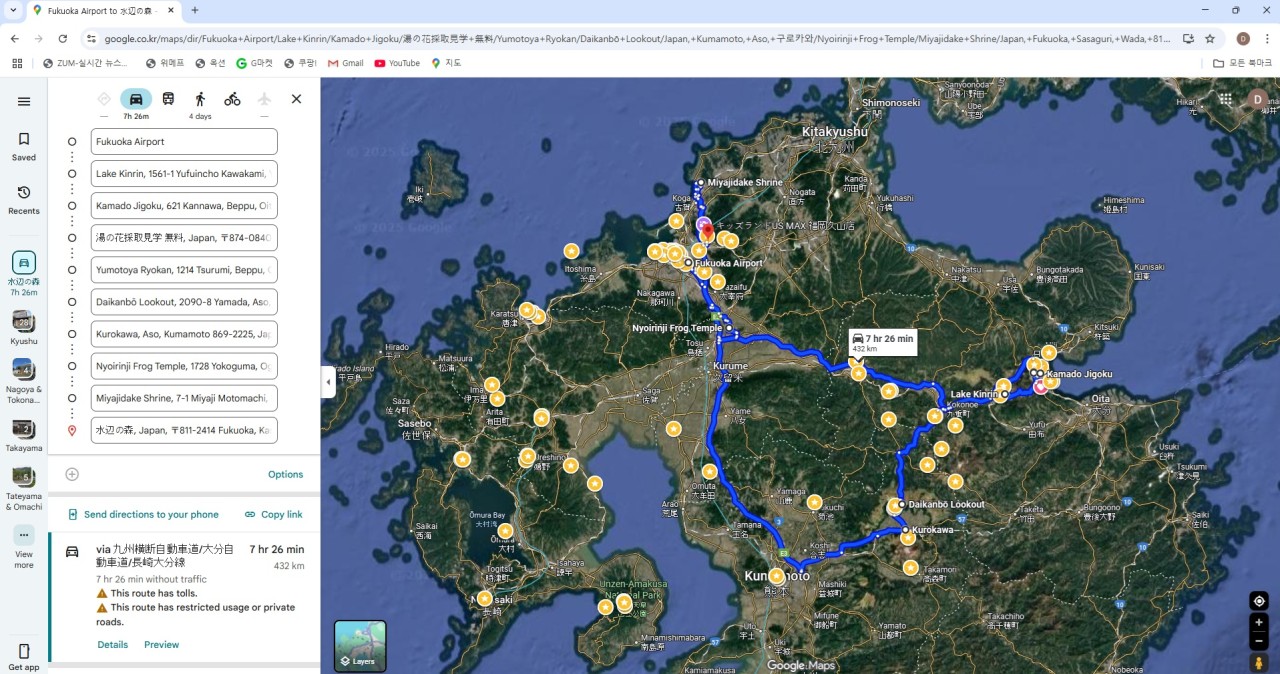Select the Walking travel mode icon
This screenshot has width=1280, height=674.
tap(200, 99)
